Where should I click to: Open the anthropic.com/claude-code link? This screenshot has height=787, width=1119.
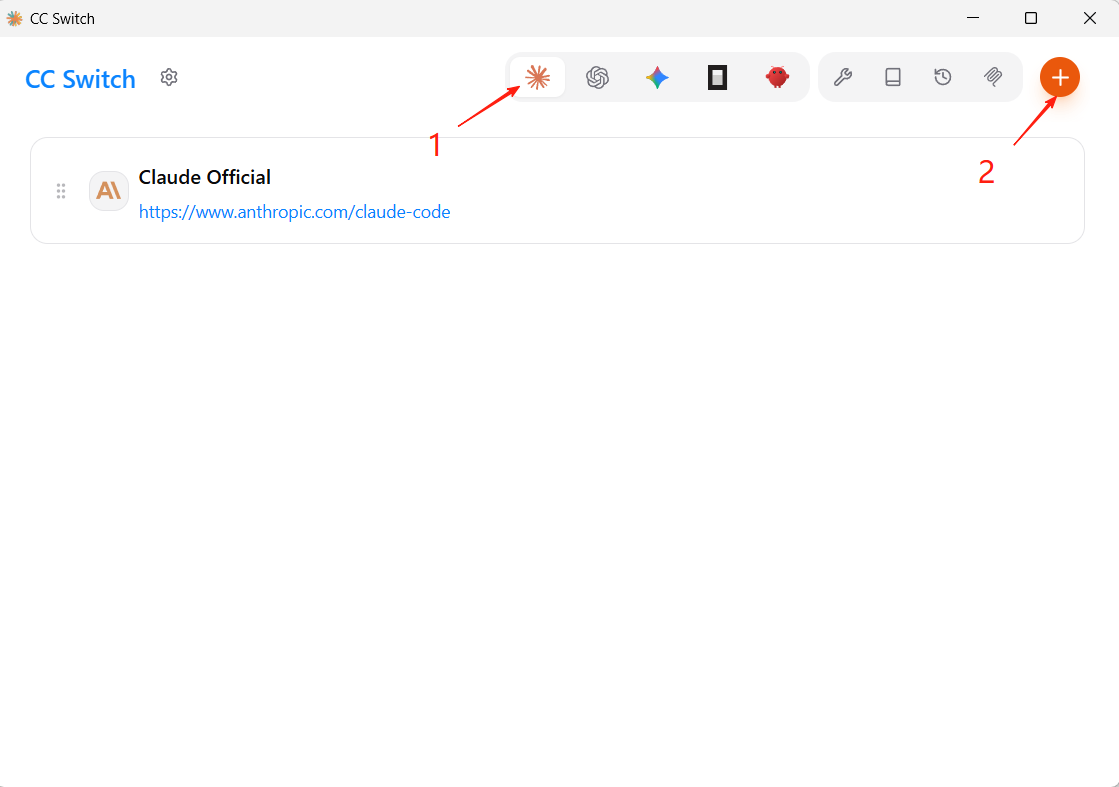click(x=294, y=212)
